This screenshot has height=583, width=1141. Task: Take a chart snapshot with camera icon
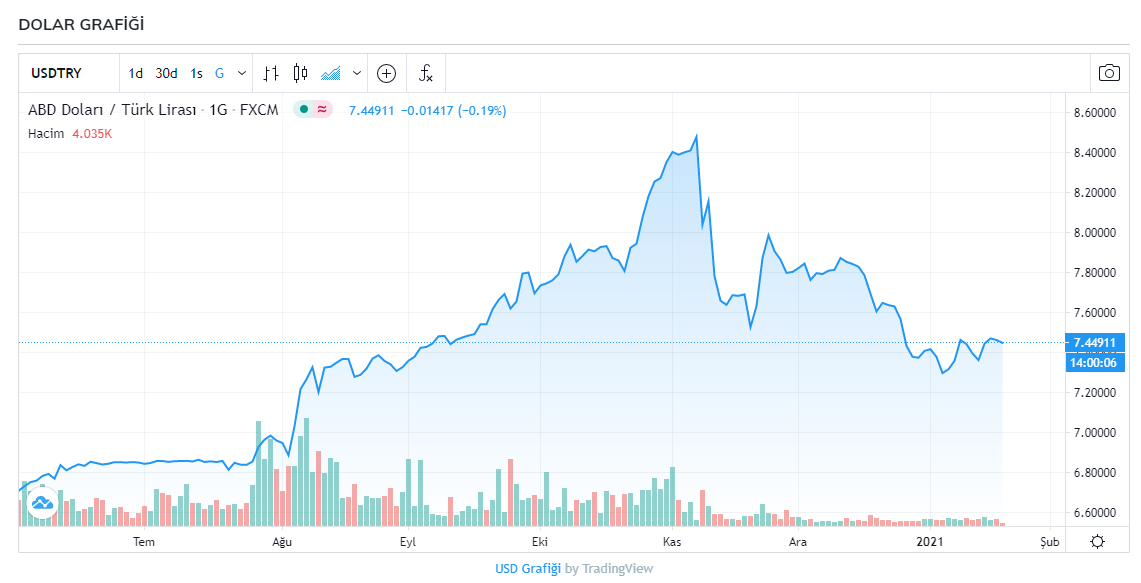(x=1109, y=73)
